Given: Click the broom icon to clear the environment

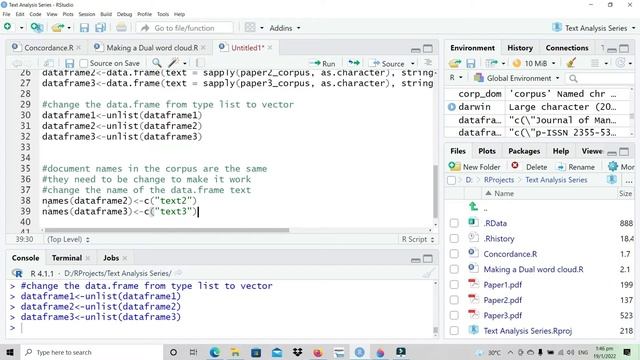Looking at the screenshot, I should tap(571, 63).
